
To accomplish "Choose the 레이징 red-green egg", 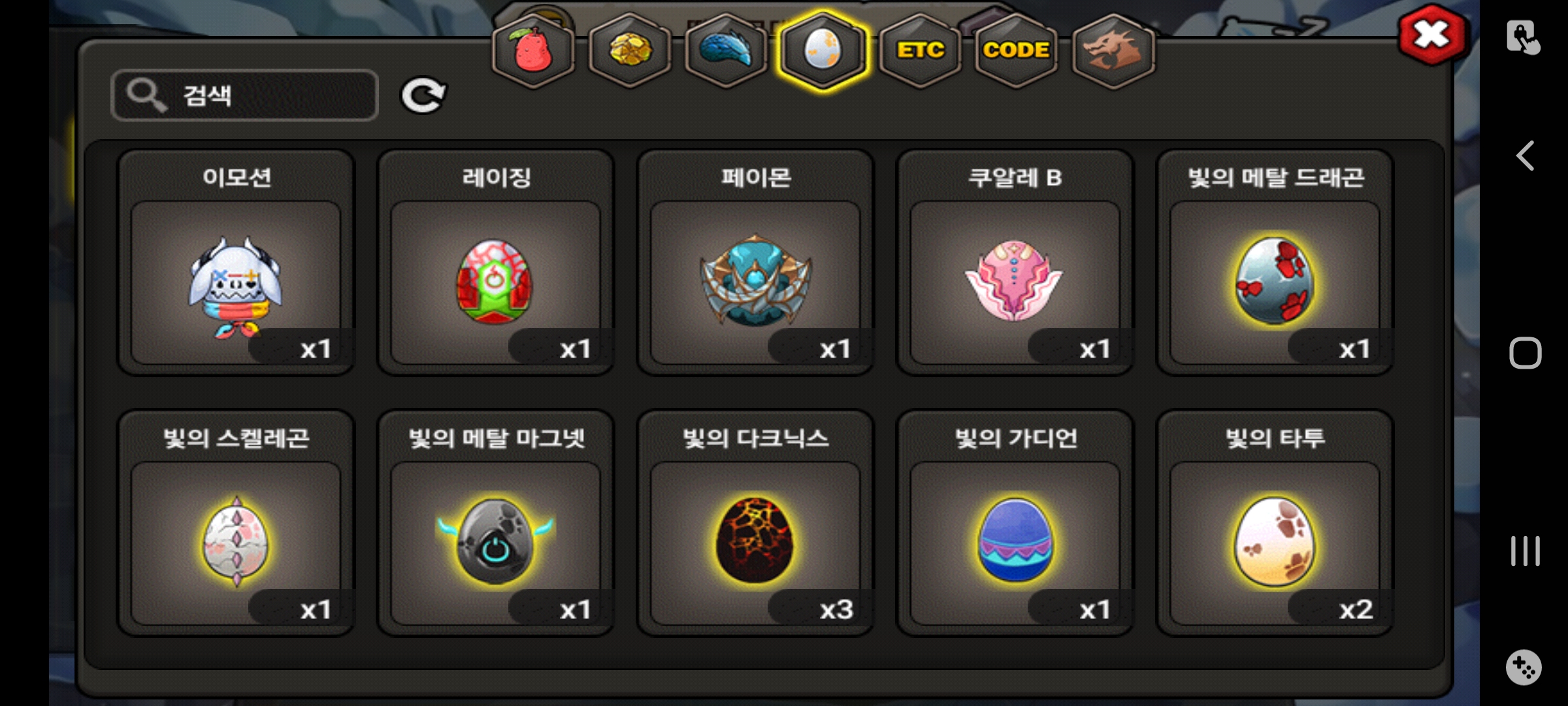I will click(x=495, y=262).
